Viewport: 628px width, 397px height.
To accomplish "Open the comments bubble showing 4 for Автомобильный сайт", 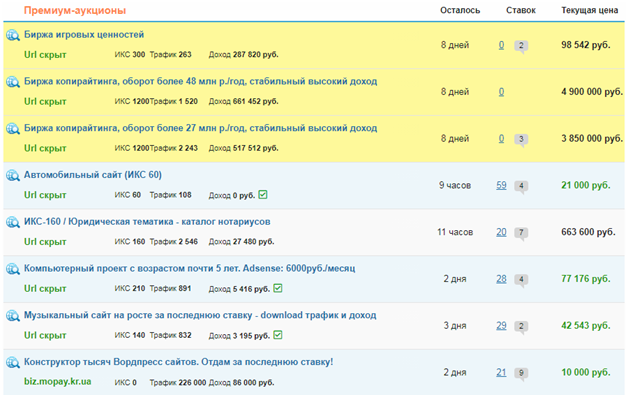I will tap(521, 187).
